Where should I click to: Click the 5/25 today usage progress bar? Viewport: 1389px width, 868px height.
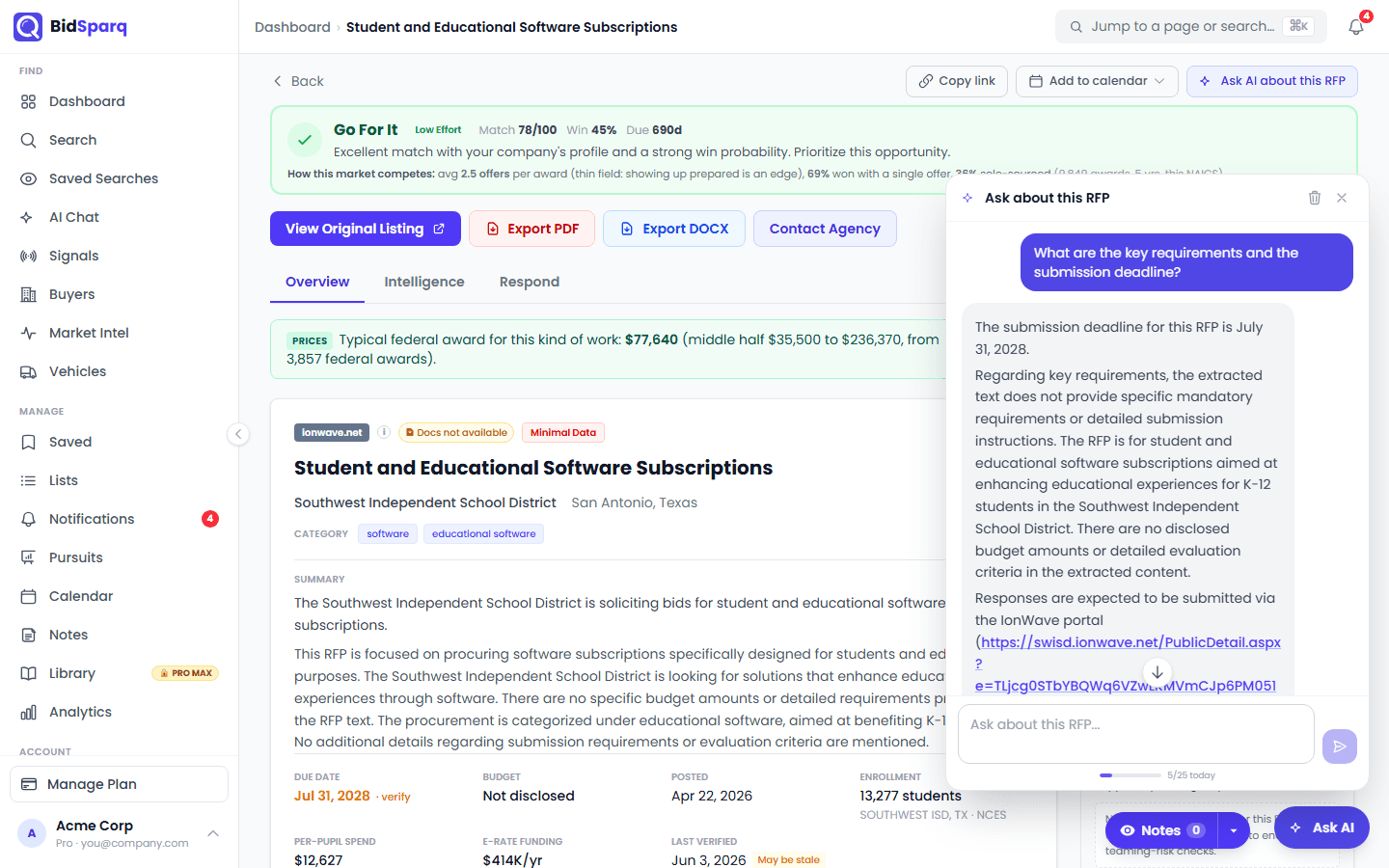1130,775
